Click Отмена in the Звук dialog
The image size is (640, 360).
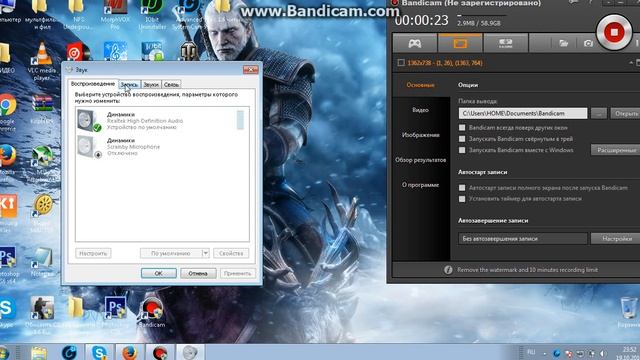pyautogui.click(x=198, y=273)
